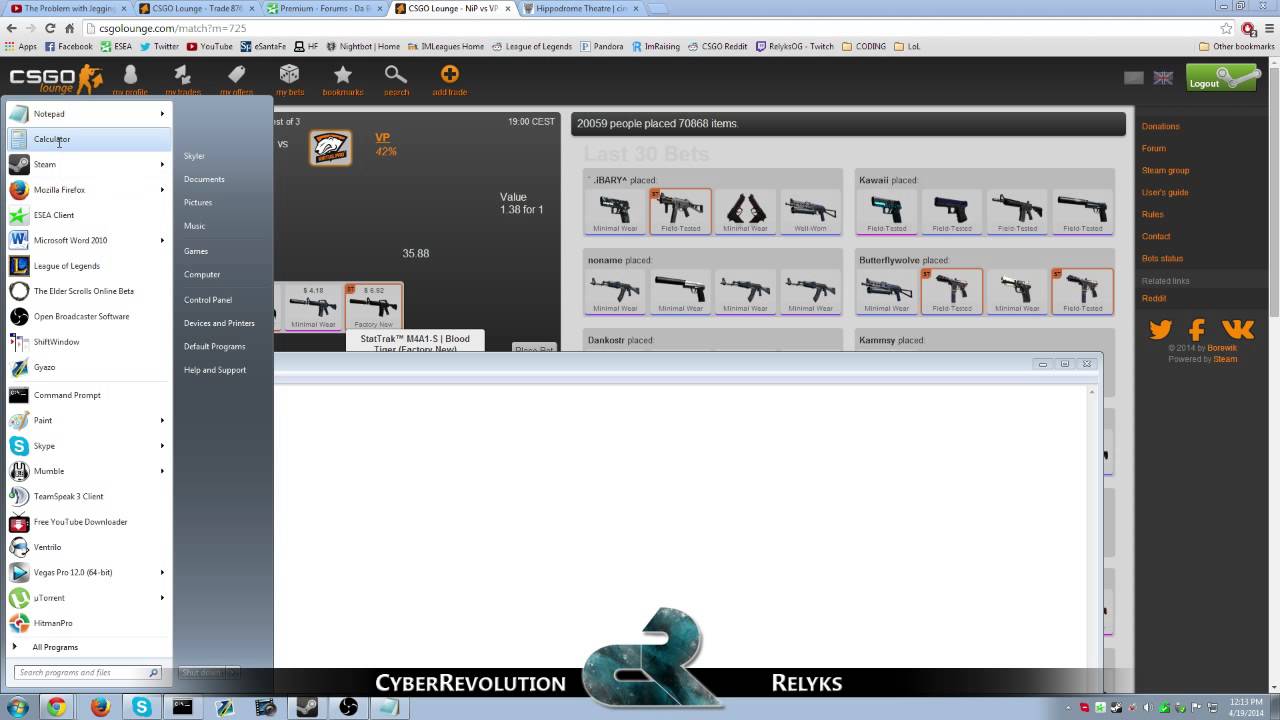Image resolution: width=1280 pixels, height=720 pixels.
Task: Click the add trade plus icon
Action: (x=449, y=79)
